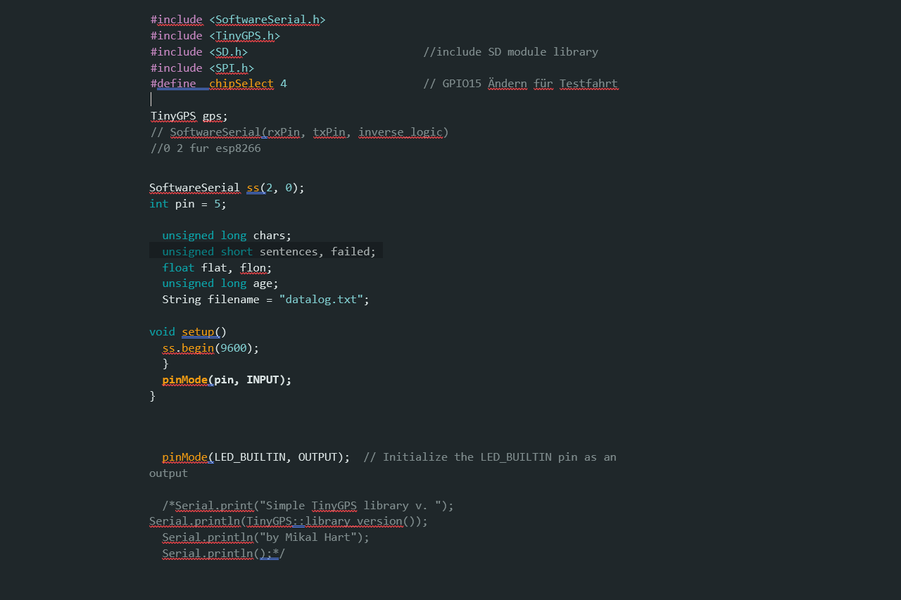This screenshot has height=600, width=901.
Task: Click the 'unsigned long age;' line
Action: (220, 283)
